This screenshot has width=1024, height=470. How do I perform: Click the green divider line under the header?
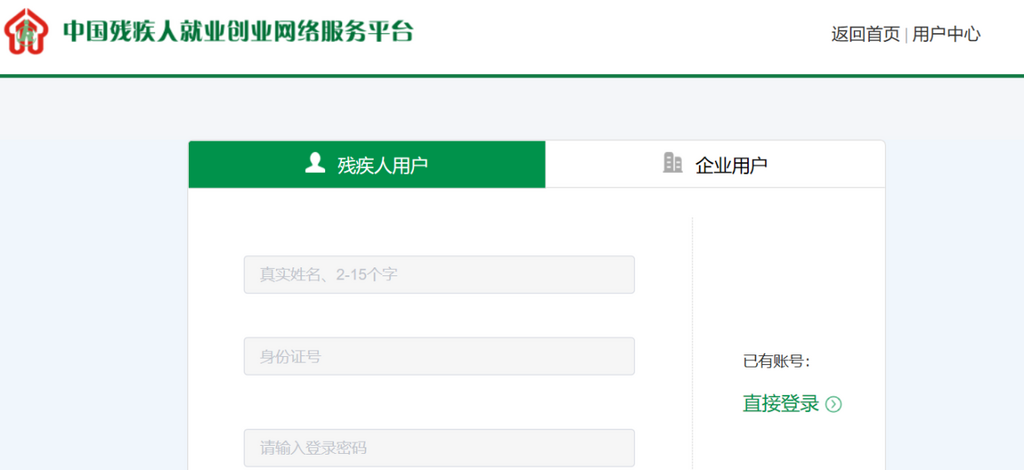pyautogui.click(x=512, y=75)
